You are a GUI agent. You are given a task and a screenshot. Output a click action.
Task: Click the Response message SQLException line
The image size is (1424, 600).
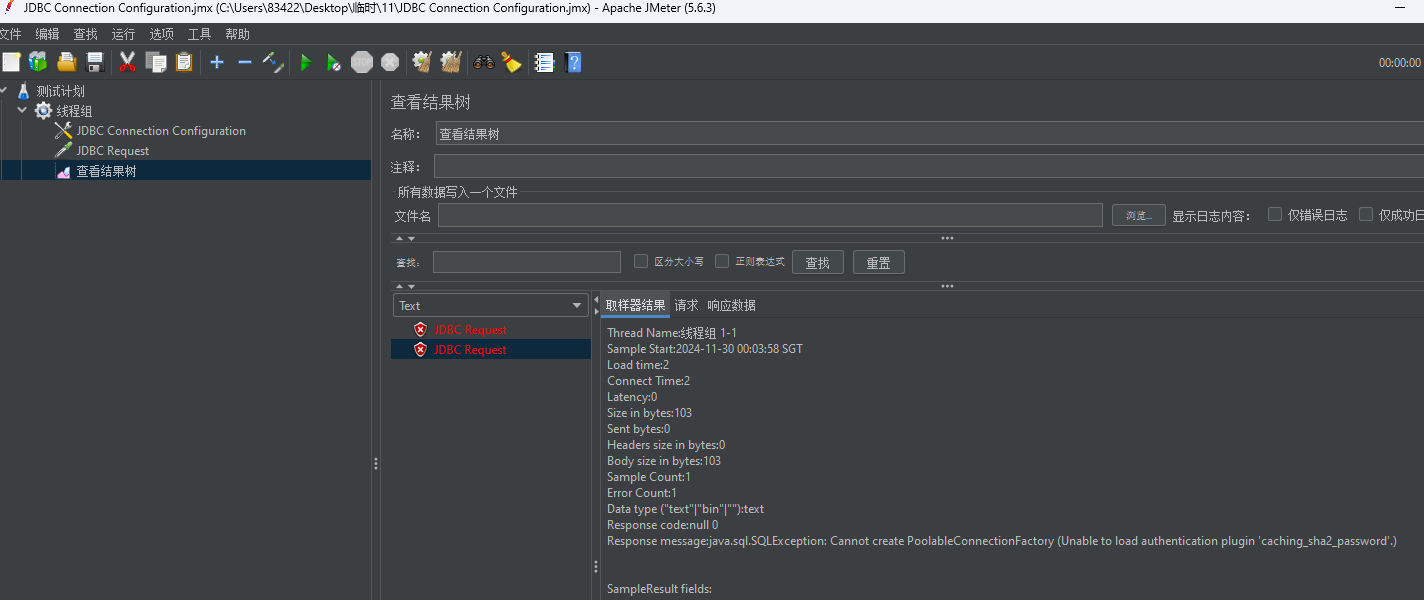[x=1001, y=541]
